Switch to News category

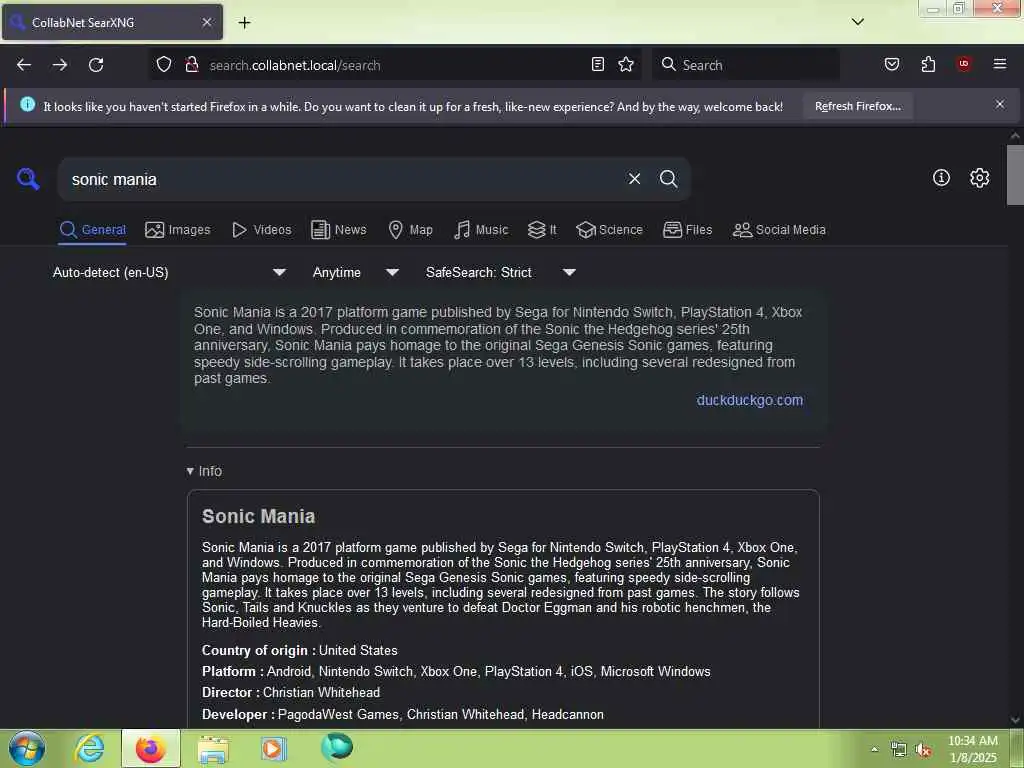[x=339, y=230]
